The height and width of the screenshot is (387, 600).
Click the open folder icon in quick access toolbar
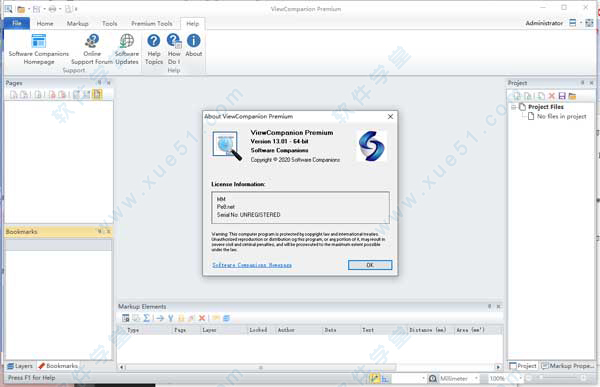pyautogui.click(x=21, y=9)
